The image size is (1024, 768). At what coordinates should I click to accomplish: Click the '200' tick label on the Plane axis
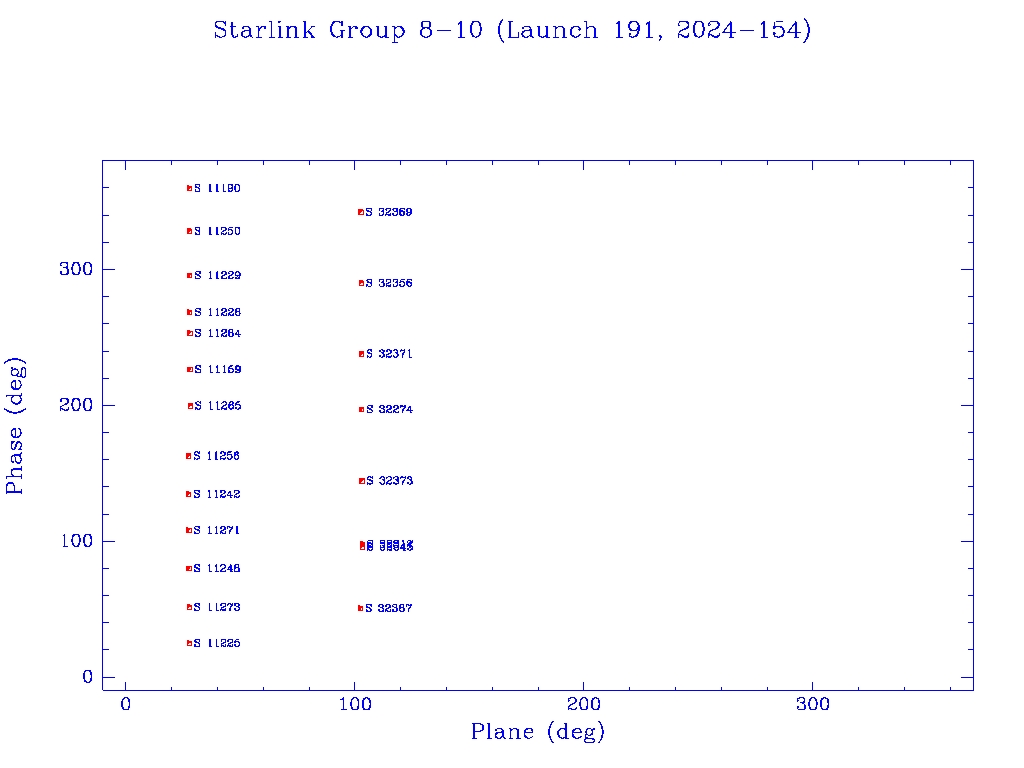[583, 704]
